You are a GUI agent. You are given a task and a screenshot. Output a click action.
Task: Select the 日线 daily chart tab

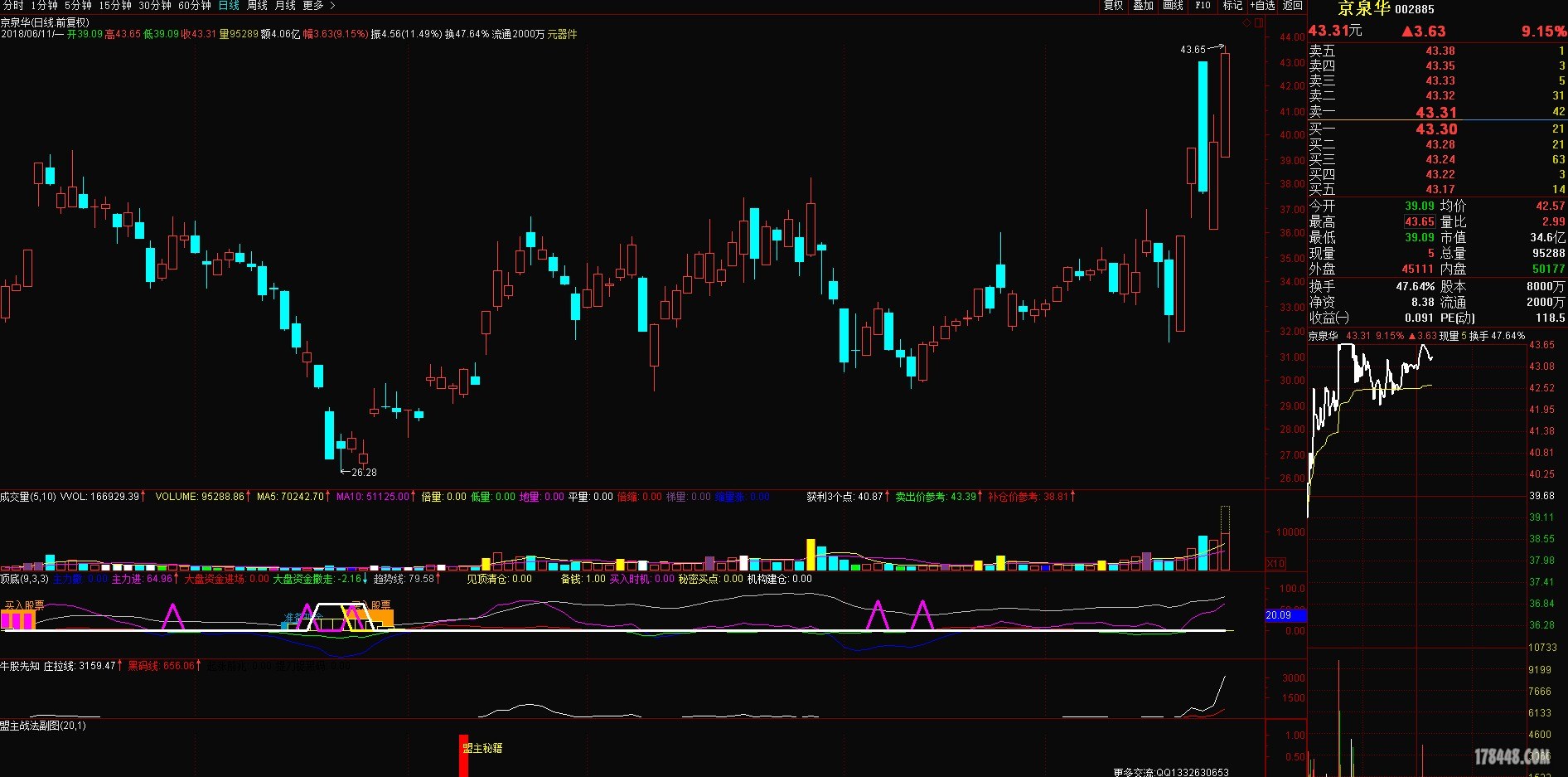(229, 6)
